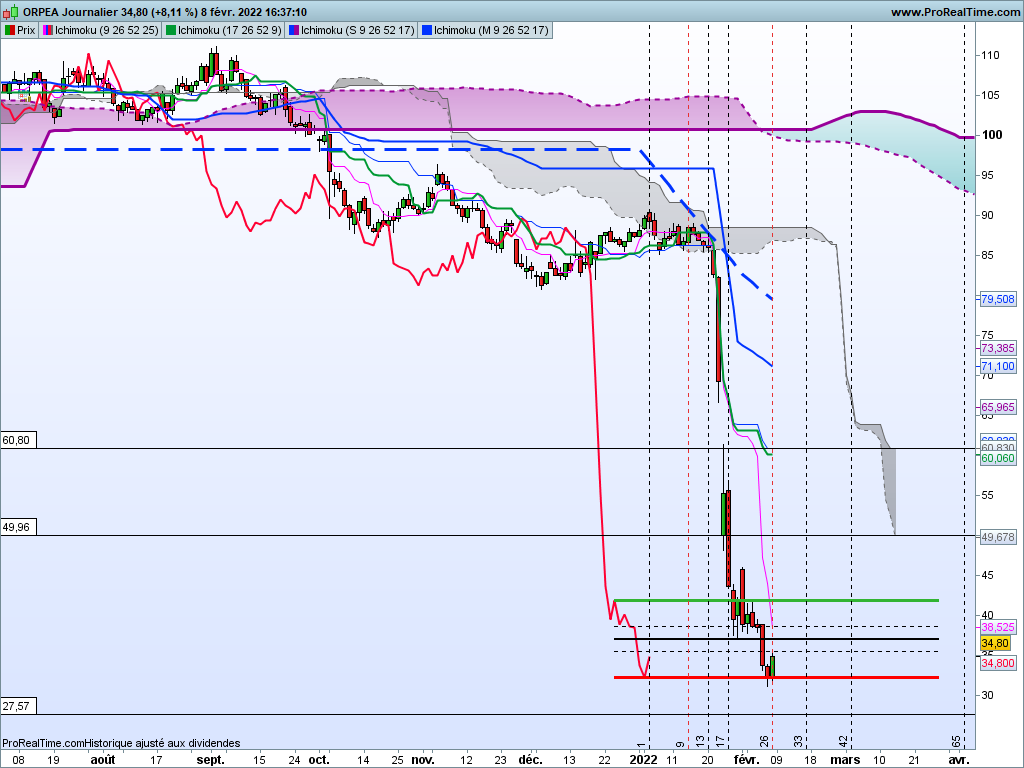This screenshot has height=768, width=1024.
Task: Click the 95 price axis value
Action: click(x=987, y=175)
